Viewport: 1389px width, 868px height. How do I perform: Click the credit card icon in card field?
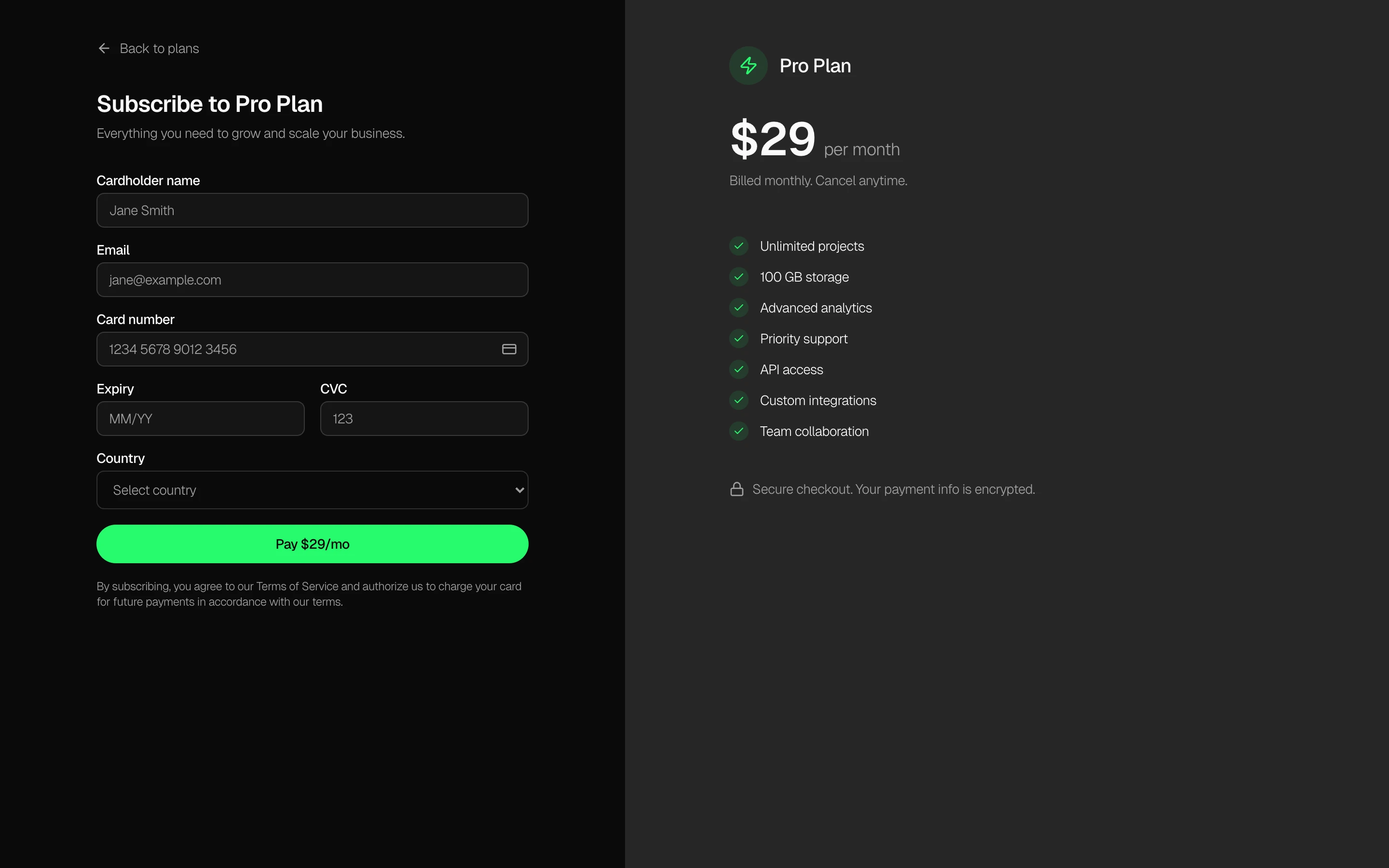tap(508, 349)
